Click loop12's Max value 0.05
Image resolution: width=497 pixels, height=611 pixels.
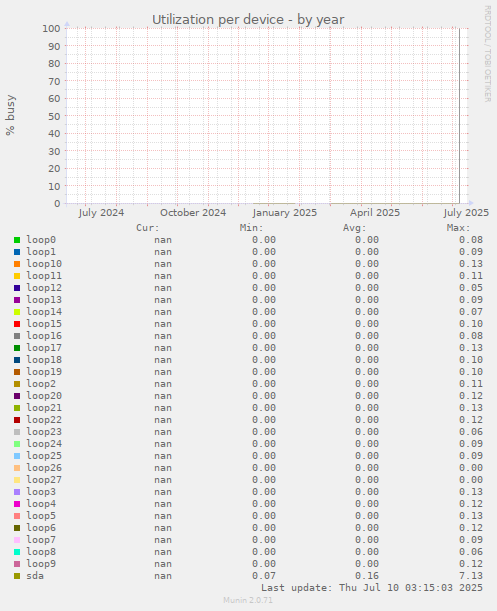tap(471, 288)
